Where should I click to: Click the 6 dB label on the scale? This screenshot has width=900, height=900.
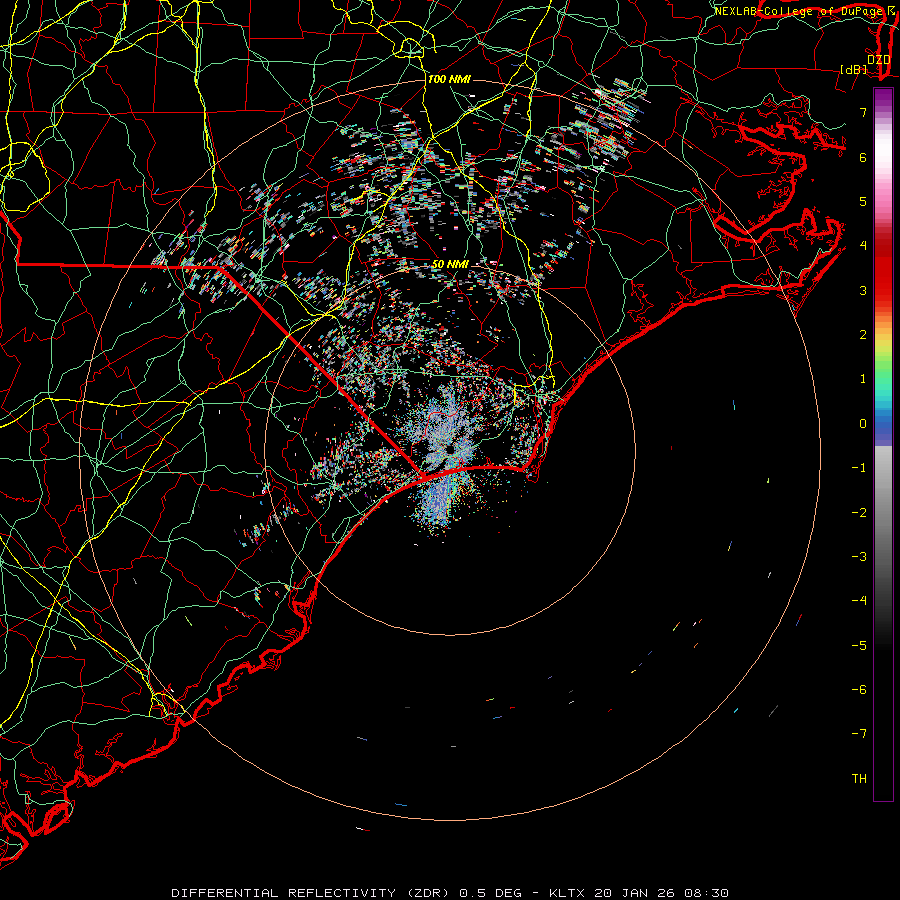(863, 157)
